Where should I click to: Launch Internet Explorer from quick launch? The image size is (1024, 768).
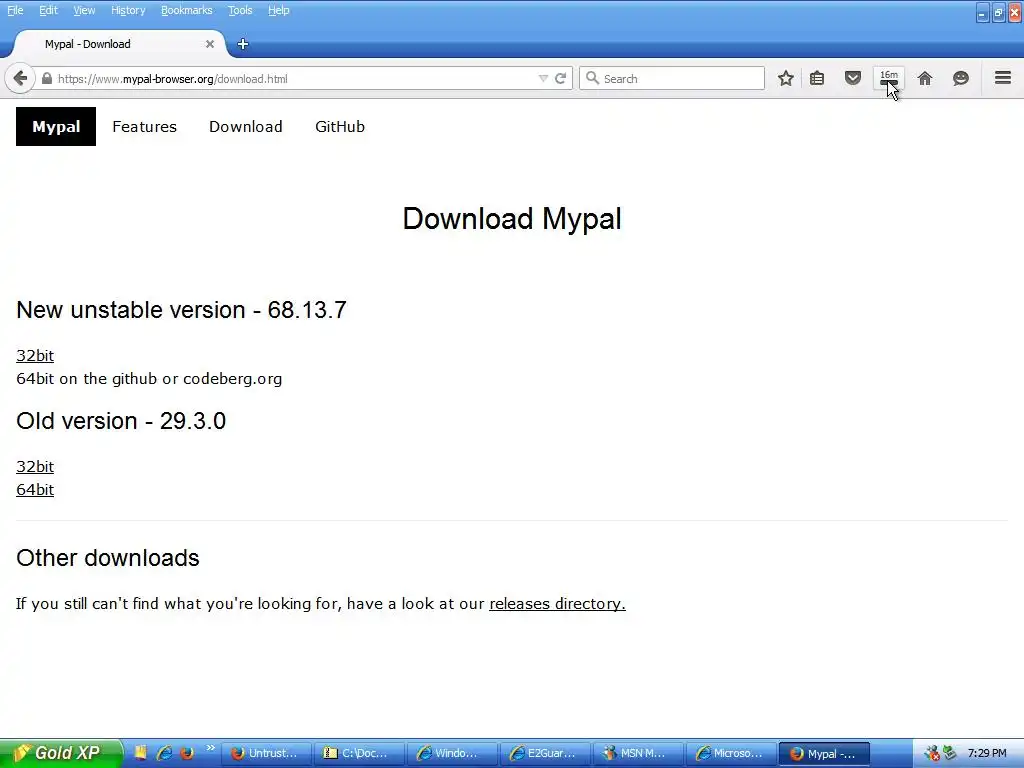point(165,753)
